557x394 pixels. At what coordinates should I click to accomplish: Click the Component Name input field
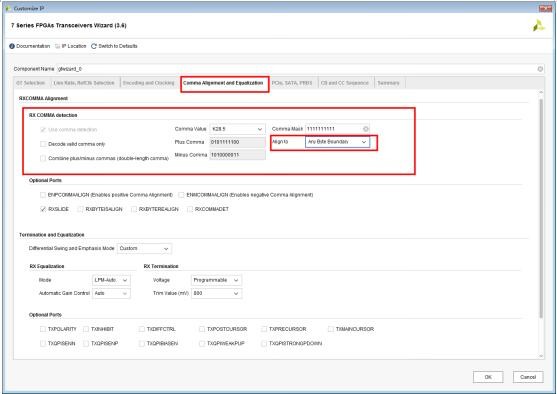click(x=296, y=69)
